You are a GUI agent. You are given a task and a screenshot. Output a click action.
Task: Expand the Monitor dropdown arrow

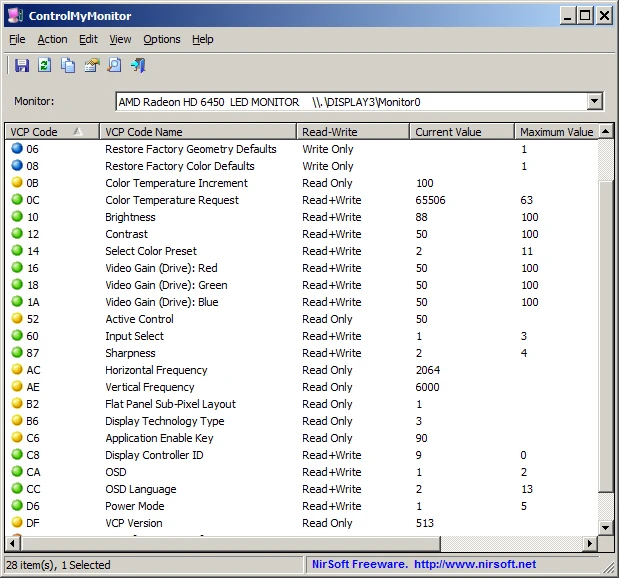click(x=594, y=101)
